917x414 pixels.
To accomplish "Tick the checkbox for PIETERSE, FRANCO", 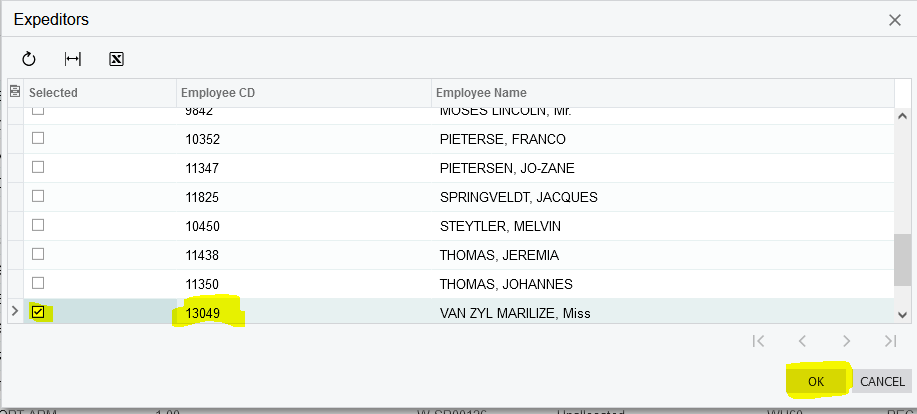I will 39,139.
